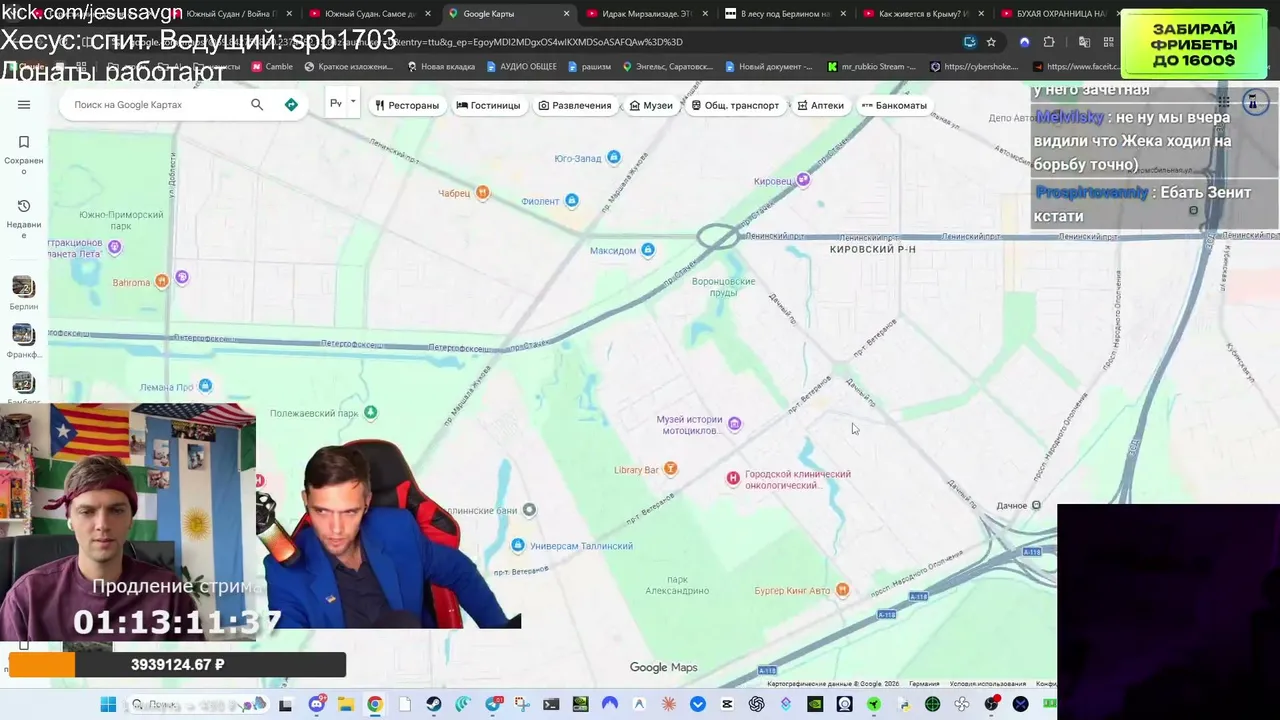This screenshot has width=1280, height=720.
Task: Filter map by Банкоматы
Action: [894, 105]
